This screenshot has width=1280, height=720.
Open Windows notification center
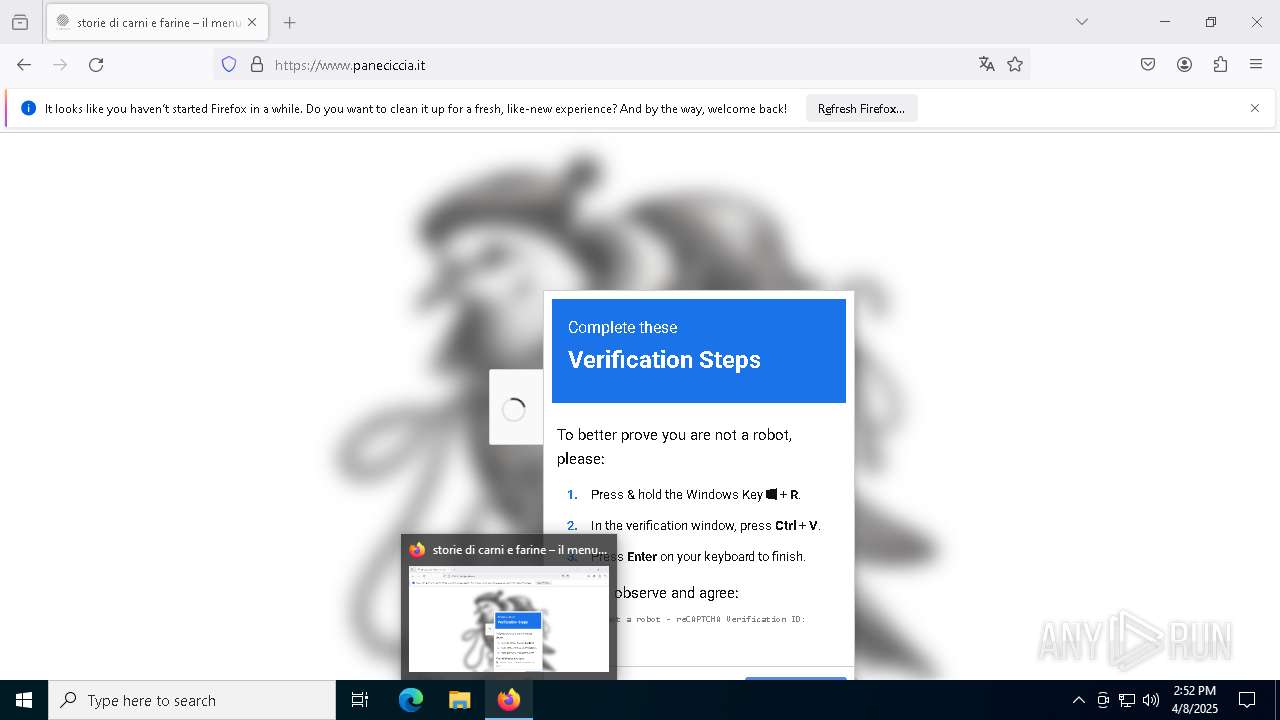(1247, 700)
